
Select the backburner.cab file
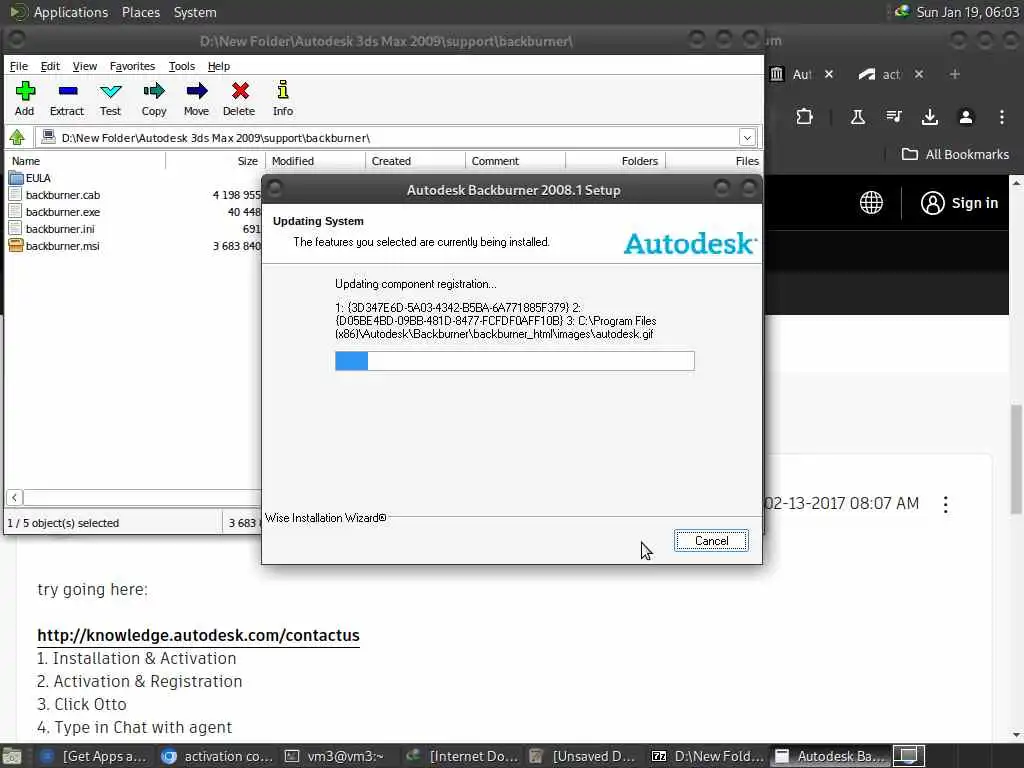[55, 195]
